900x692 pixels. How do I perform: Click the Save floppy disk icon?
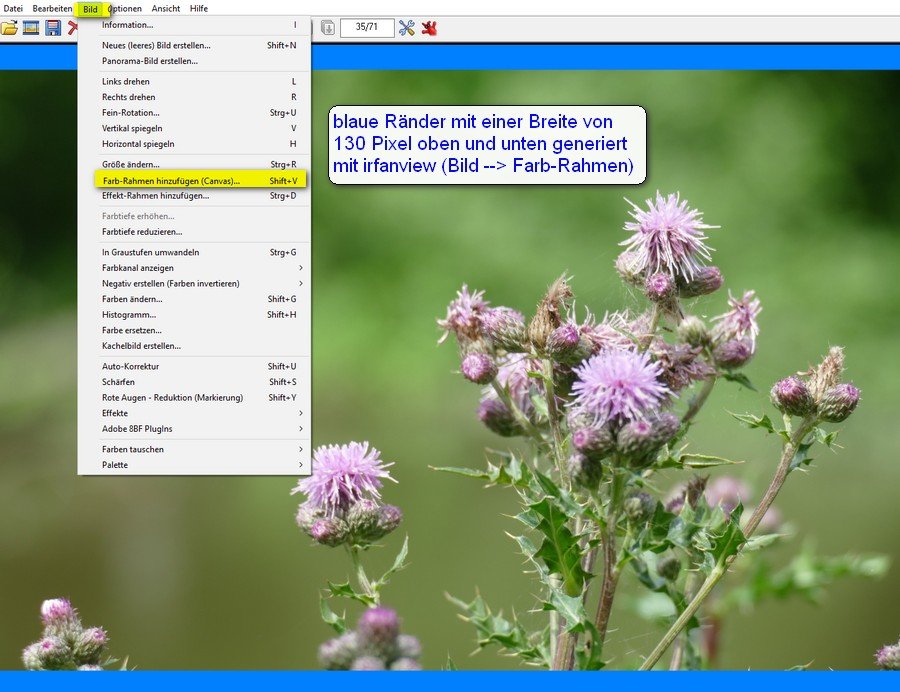[53, 28]
